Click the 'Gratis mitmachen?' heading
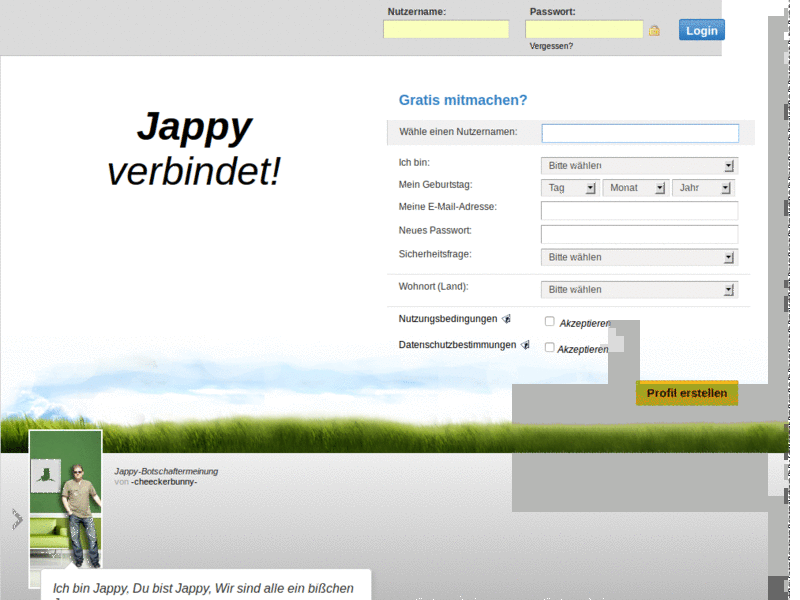Screen dimensions: 800x600 pyautogui.click(x=463, y=100)
